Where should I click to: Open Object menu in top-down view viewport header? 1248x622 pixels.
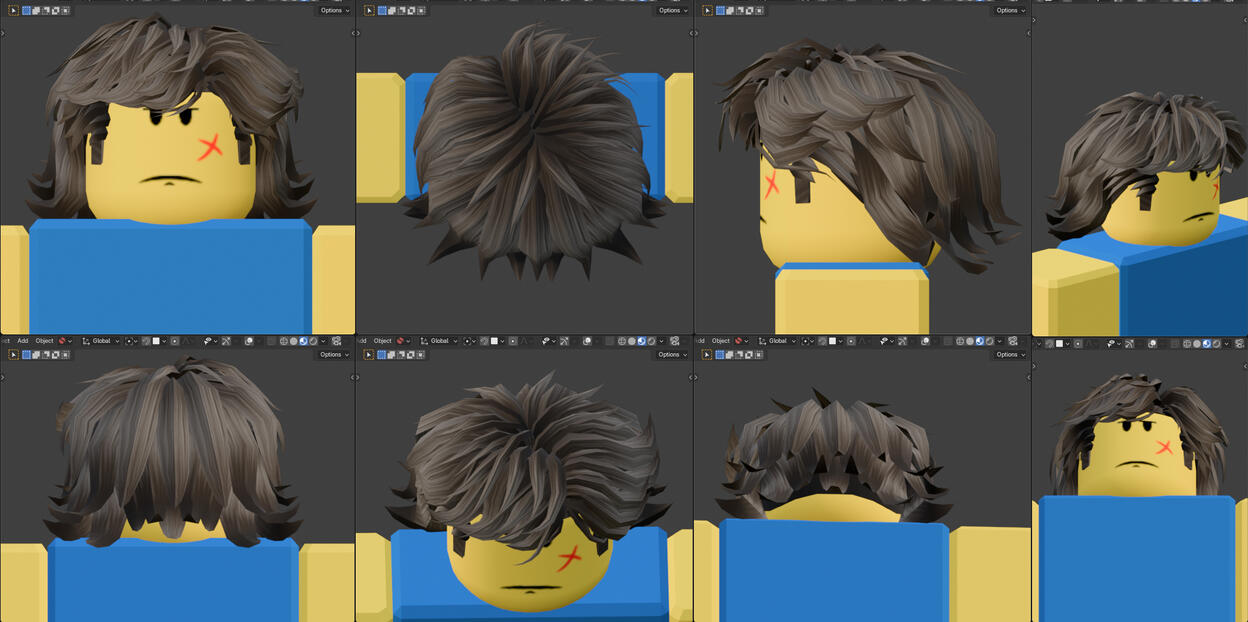pyautogui.click(x=382, y=341)
